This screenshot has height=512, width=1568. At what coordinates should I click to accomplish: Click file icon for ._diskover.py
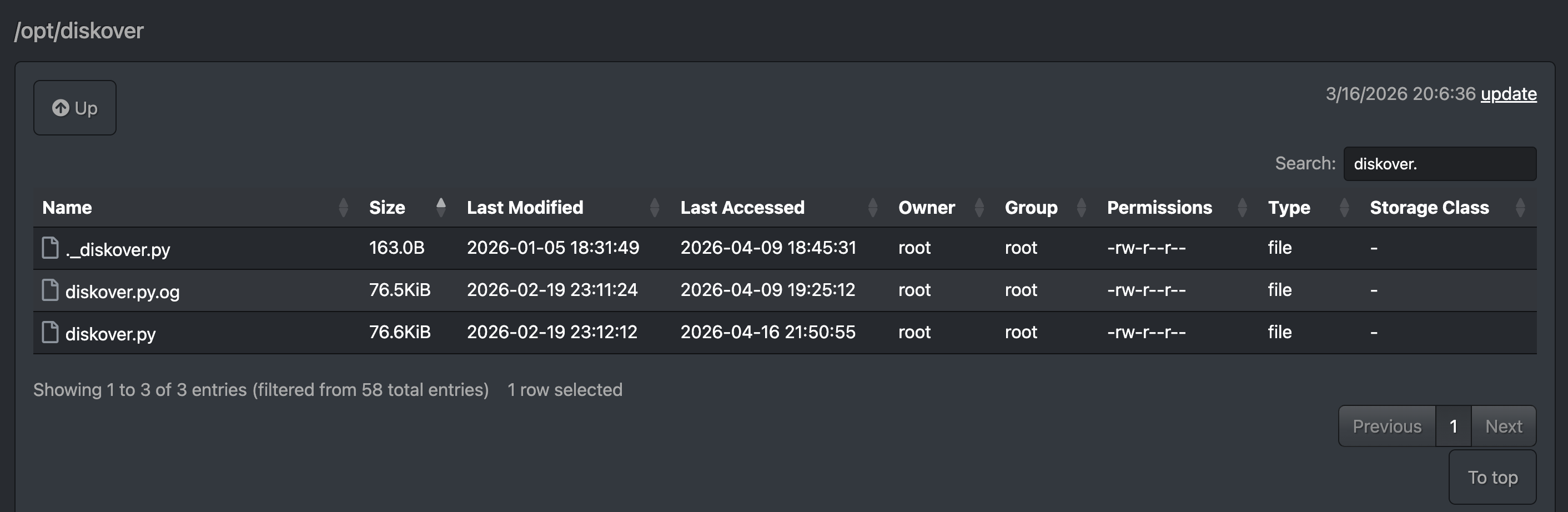(x=50, y=248)
